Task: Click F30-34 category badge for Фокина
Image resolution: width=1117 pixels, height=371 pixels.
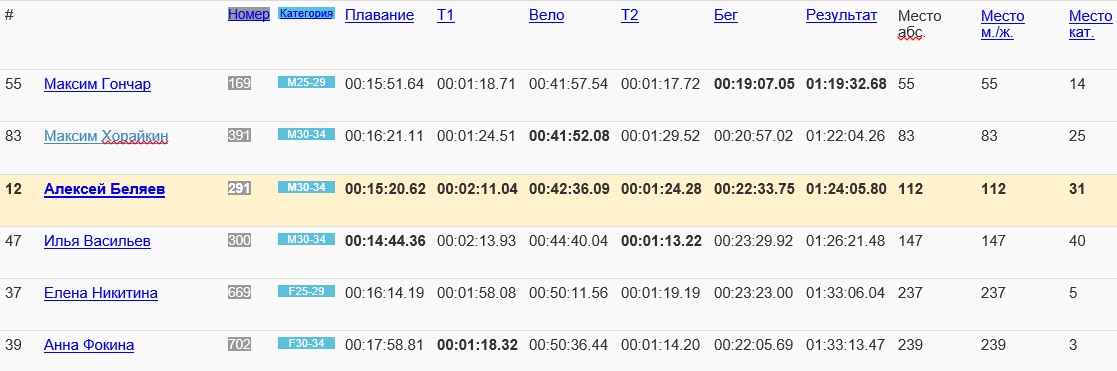Action: pos(306,343)
